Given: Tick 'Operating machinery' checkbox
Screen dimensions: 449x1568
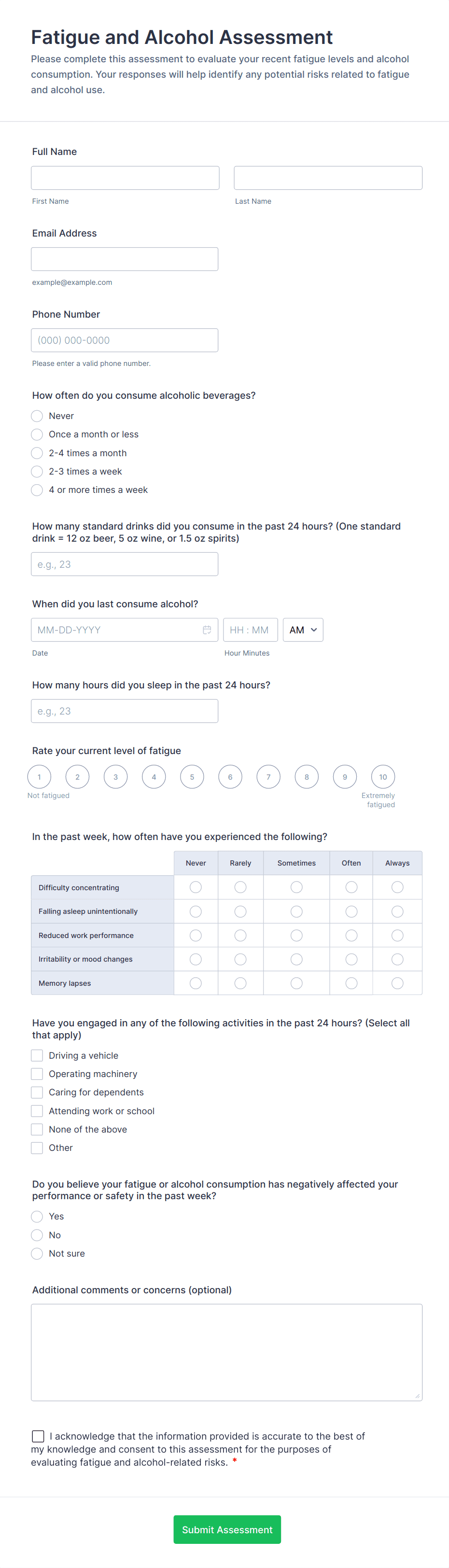Looking at the screenshot, I should pos(37,1074).
